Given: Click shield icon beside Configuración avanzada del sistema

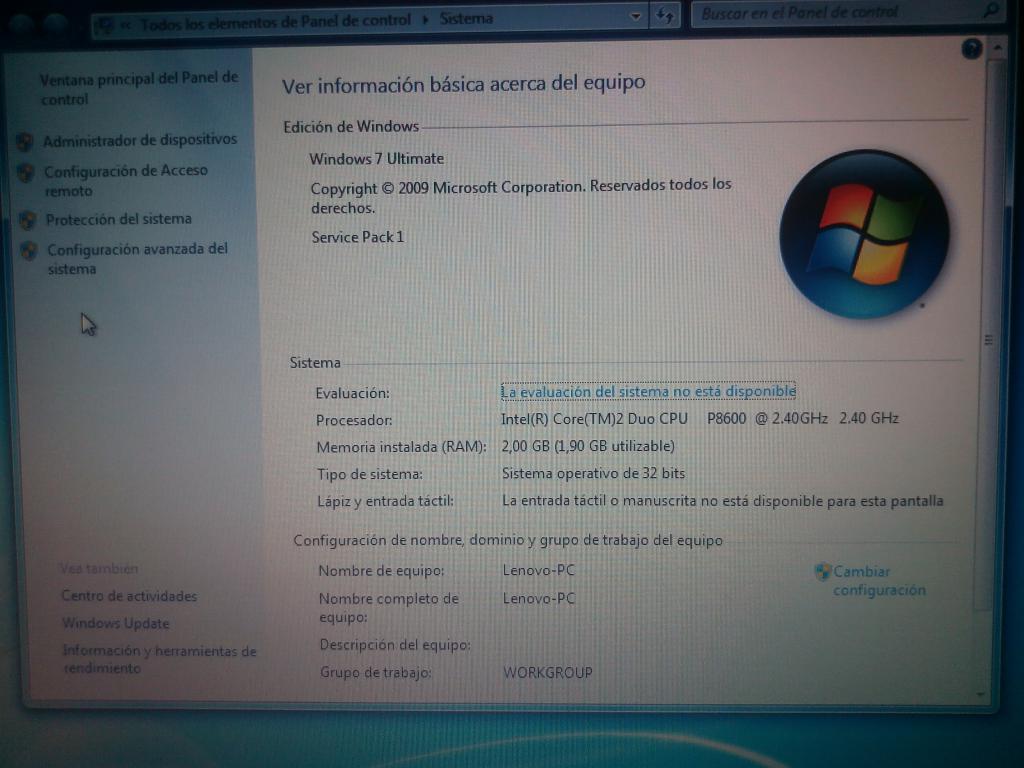Looking at the screenshot, I should [x=29, y=250].
